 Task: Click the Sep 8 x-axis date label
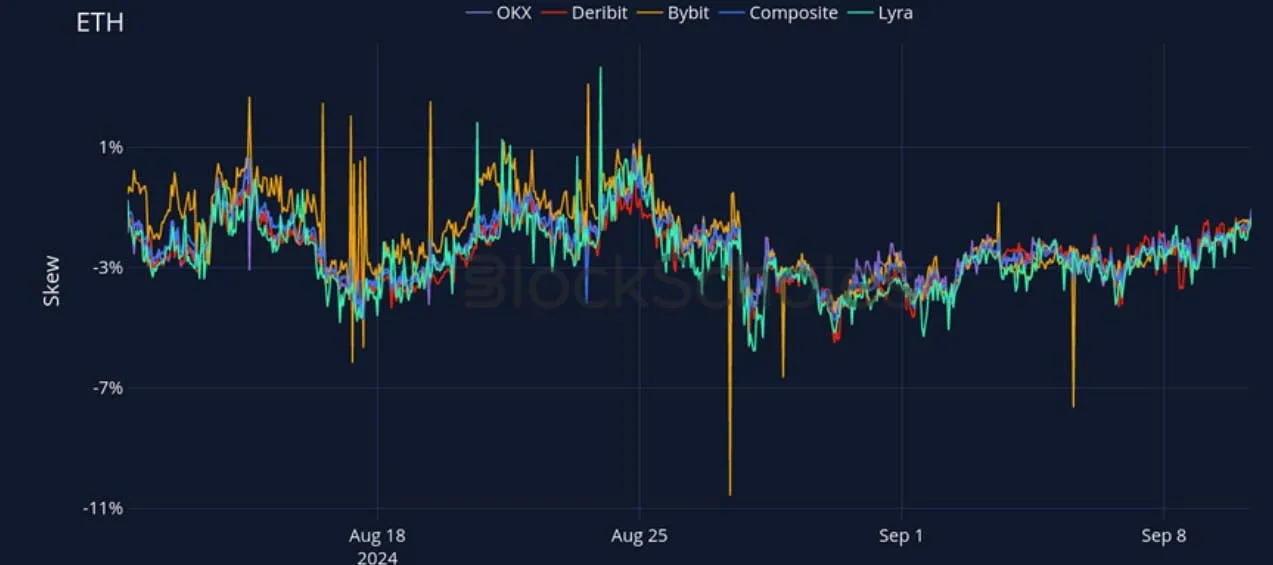click(1163, 536)
